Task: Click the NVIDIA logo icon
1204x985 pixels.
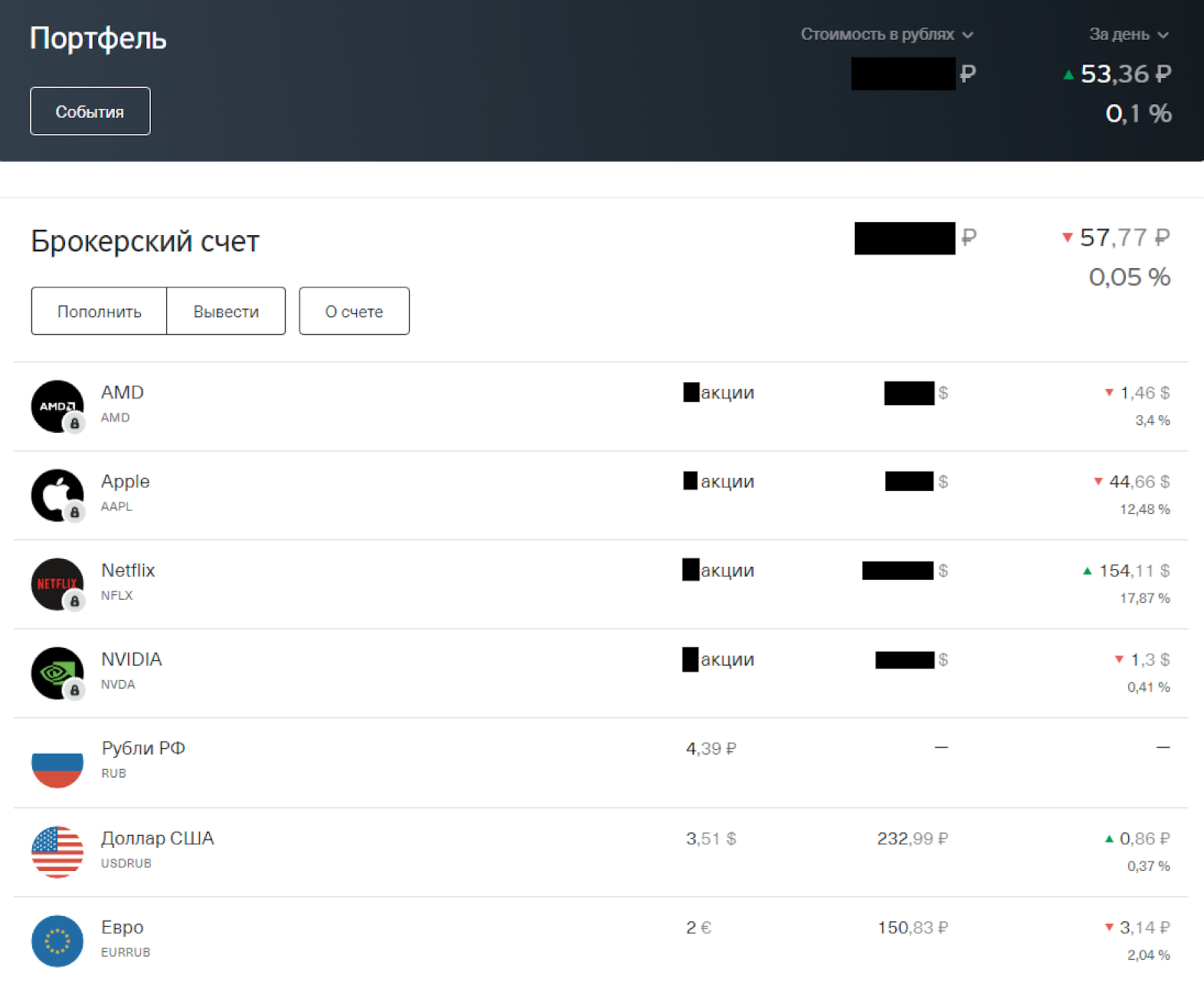Action: coord(57,672)
